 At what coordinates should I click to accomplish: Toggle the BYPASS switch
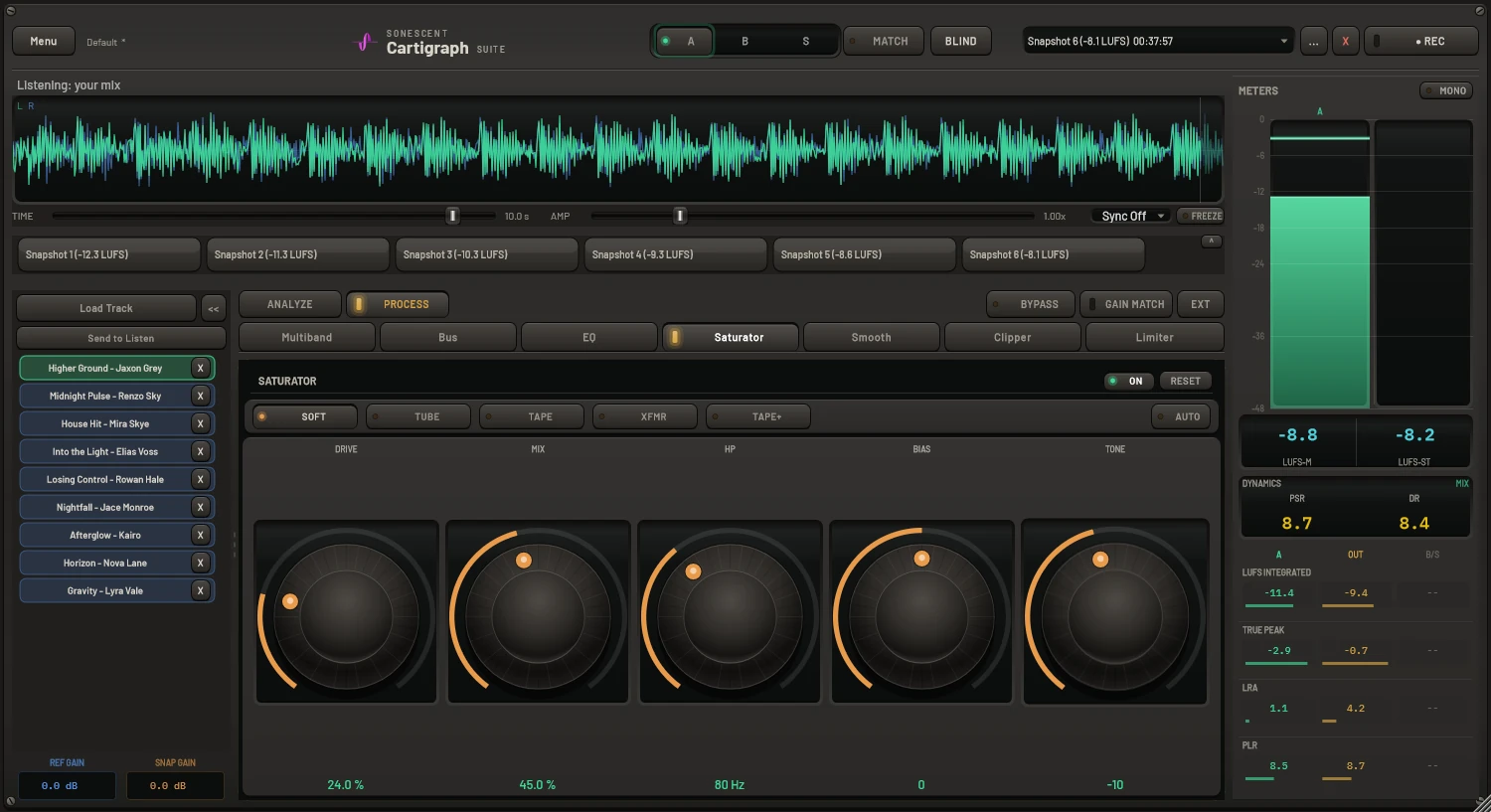1031,304
